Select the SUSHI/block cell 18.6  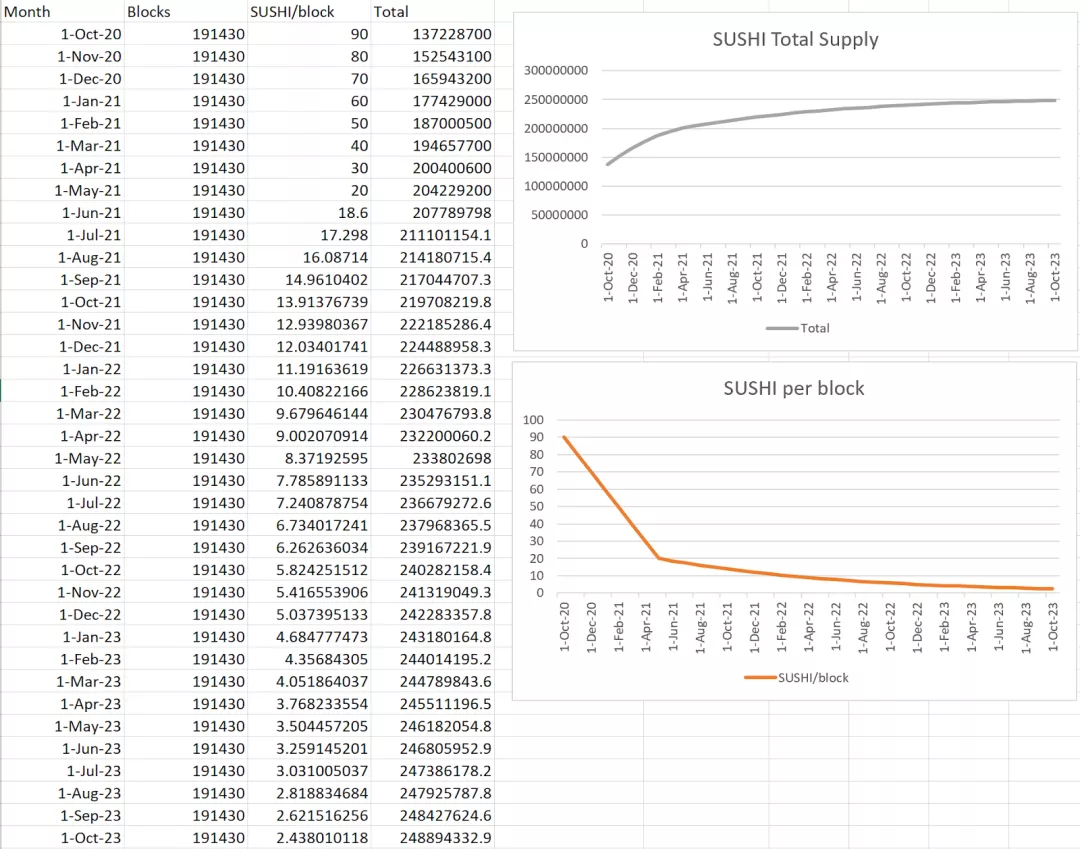tap(309, 213)
